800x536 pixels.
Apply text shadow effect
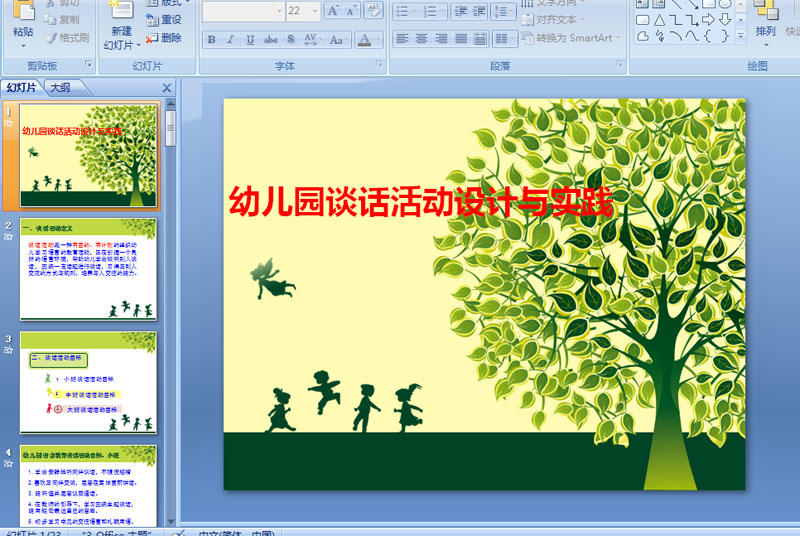coord(290,39)
